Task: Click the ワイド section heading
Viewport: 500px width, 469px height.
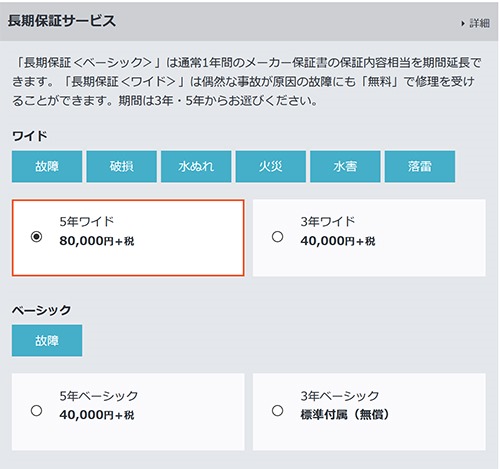Action: click(x=30, y=136)
